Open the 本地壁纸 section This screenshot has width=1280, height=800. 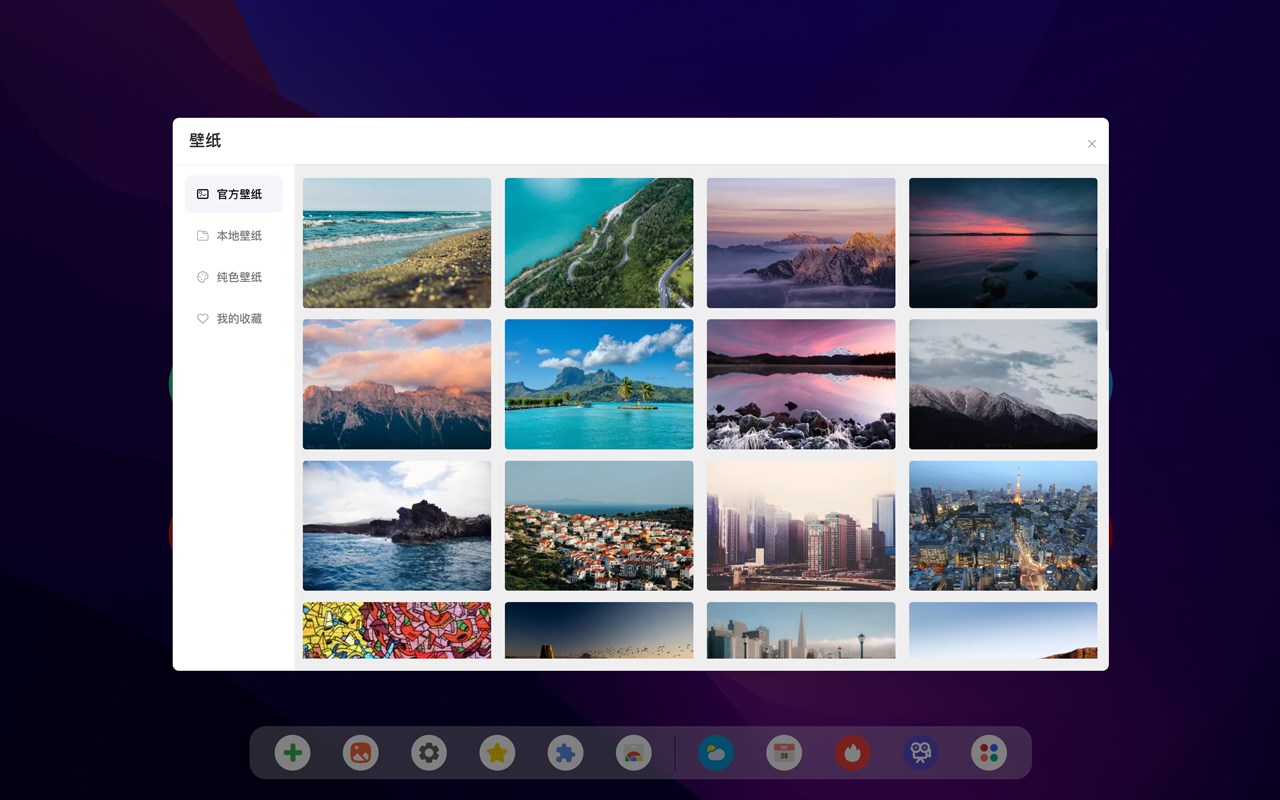[x=233, y=236]
